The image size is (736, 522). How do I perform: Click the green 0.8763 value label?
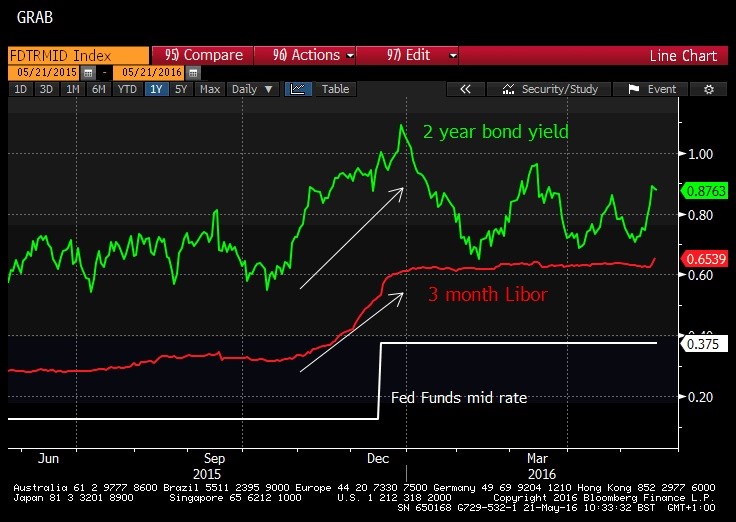pyautogui.click(x=704, y=190)
